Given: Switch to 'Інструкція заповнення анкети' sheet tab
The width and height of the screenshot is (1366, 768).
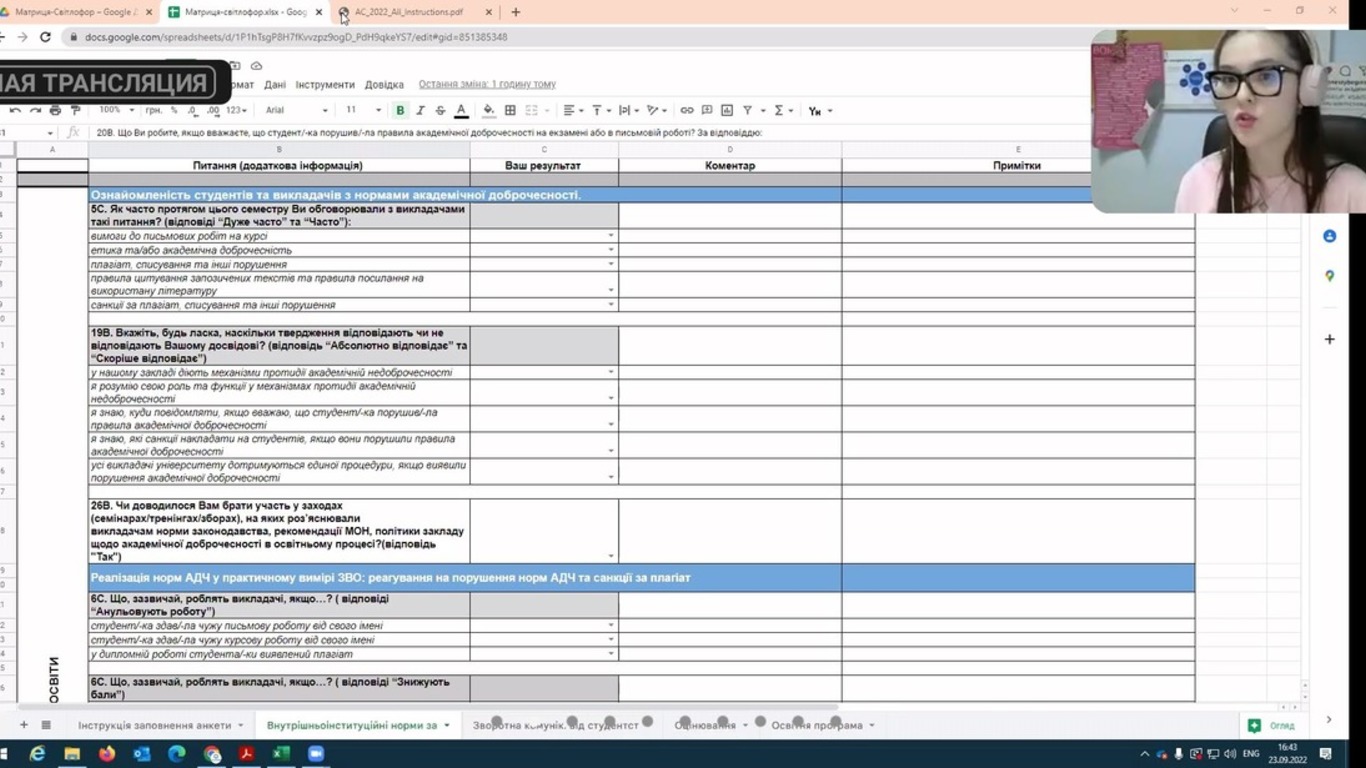Looking at the screenshot, I should (x=154, y=725).
